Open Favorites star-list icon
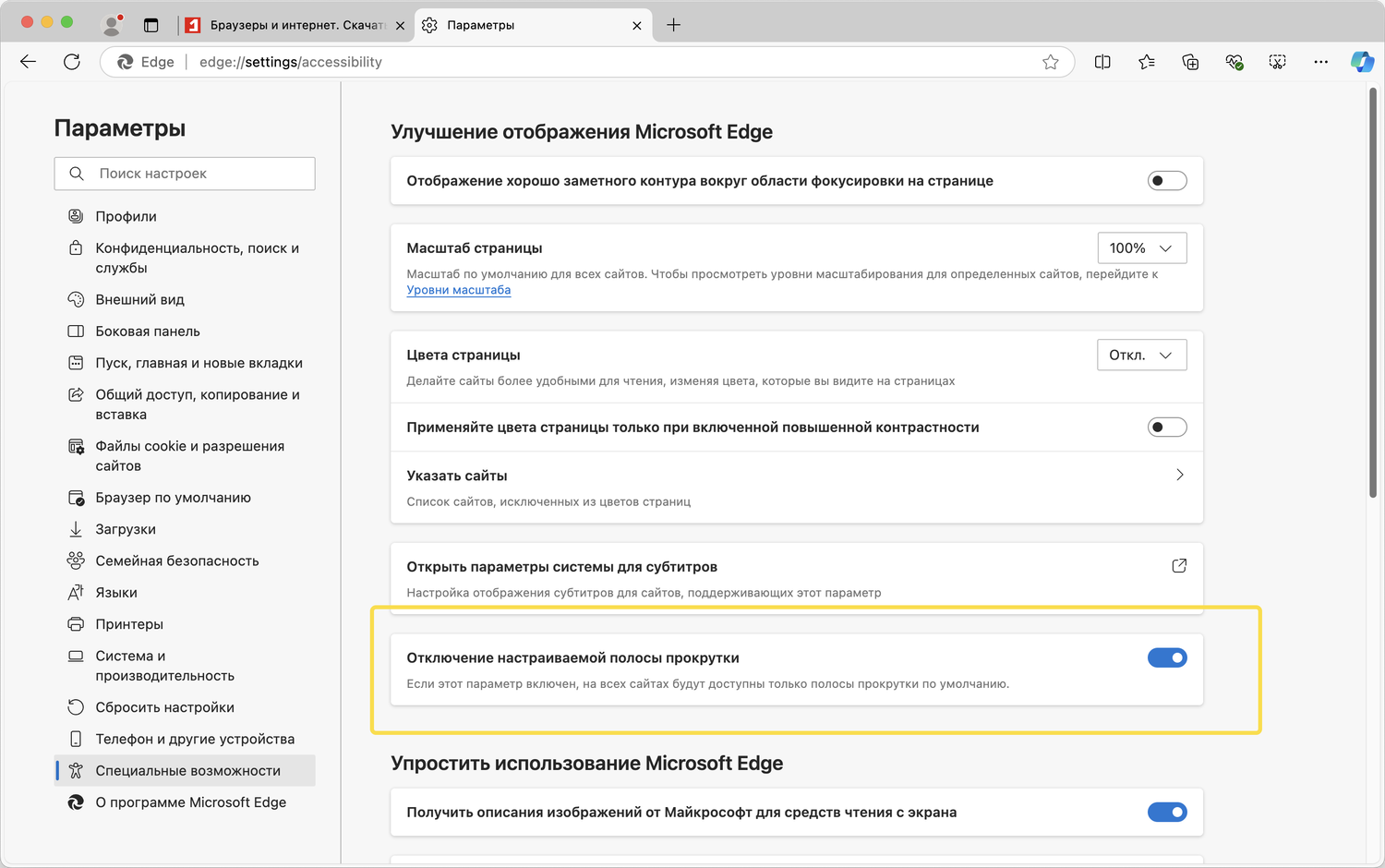1385x868 pixels. point(1147,62)
